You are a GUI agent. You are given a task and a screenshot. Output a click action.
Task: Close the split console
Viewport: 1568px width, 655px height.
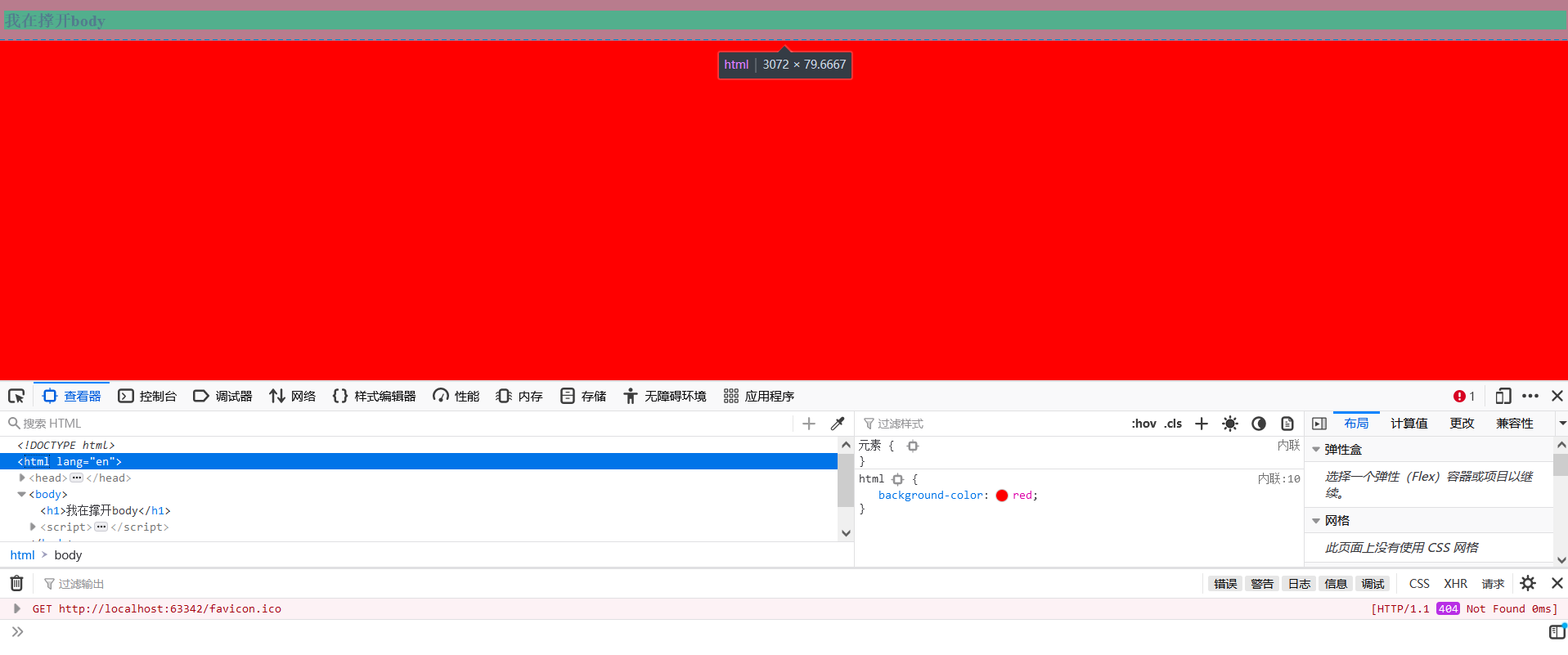(1557, 584)
